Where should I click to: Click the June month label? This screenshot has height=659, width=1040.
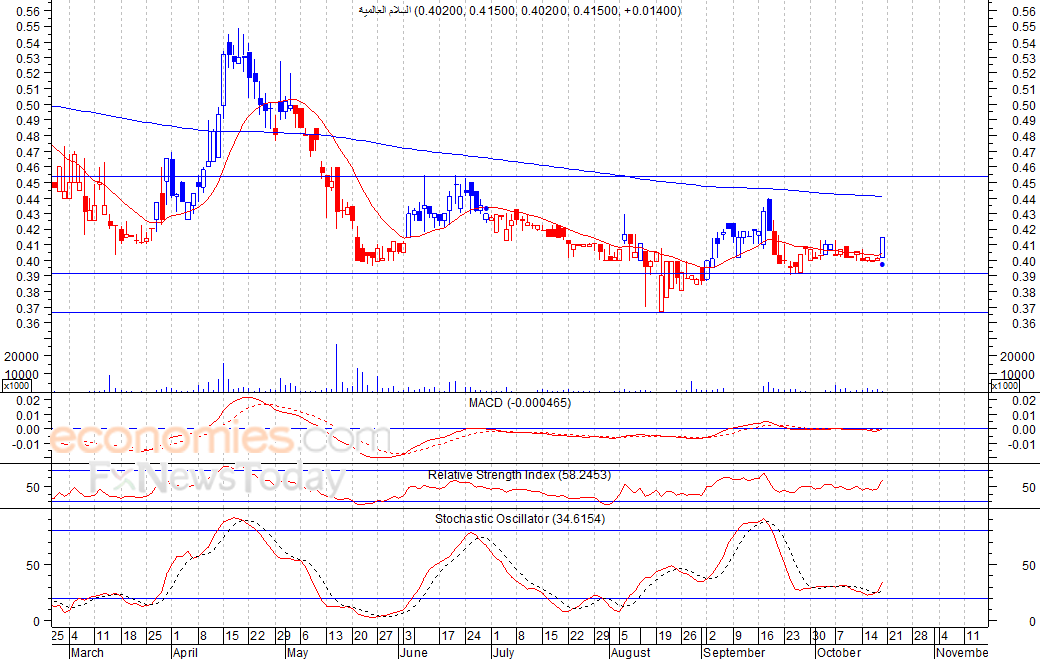413,652
